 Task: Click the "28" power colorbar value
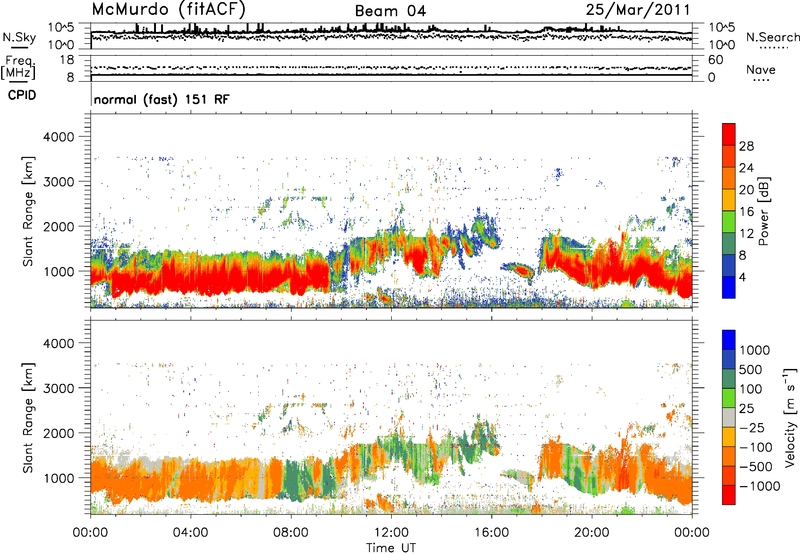[x=746, y=146]
